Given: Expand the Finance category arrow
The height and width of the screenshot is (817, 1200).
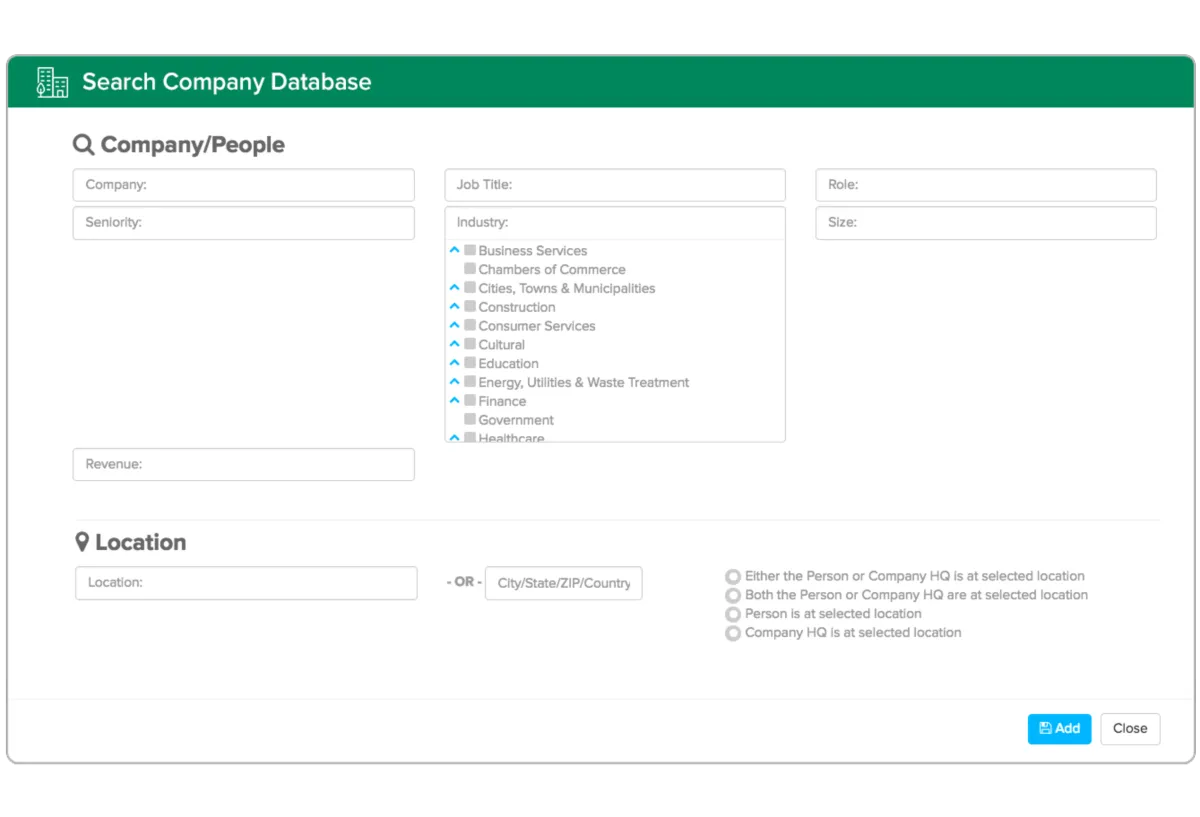Looking at the screenshot, I should pos(455,400).
